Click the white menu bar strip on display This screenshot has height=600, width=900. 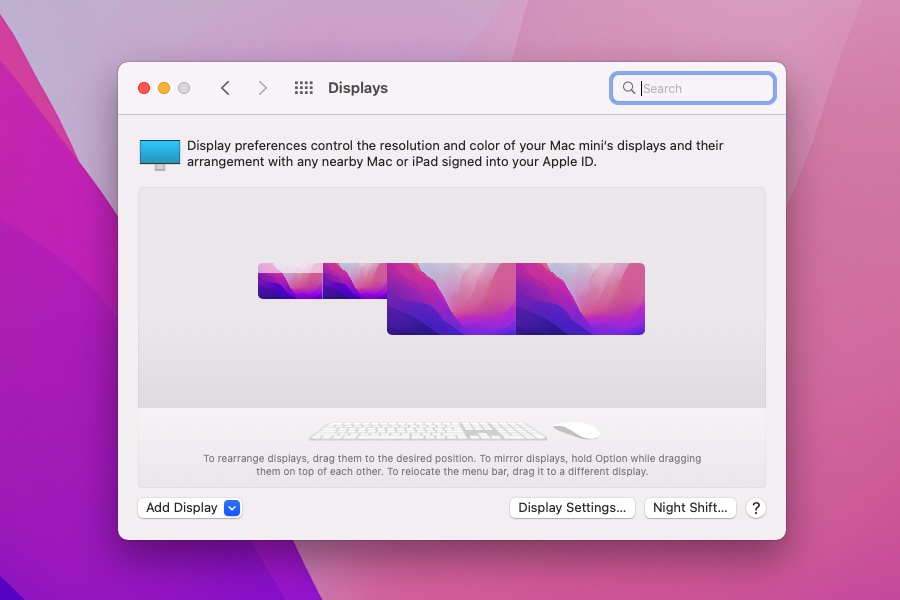290,268
